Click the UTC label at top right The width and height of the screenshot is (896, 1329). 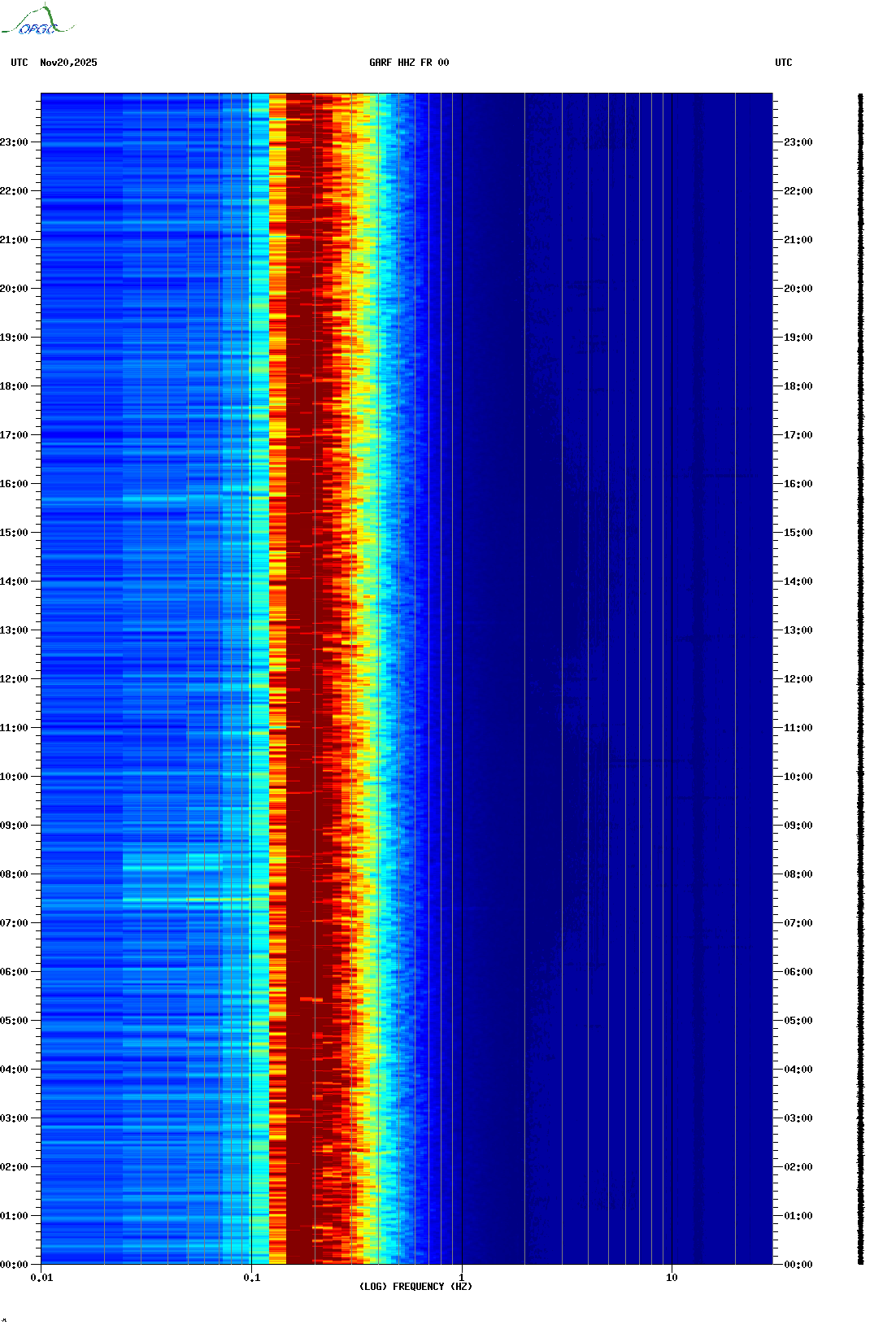click(x=783, y=63)
